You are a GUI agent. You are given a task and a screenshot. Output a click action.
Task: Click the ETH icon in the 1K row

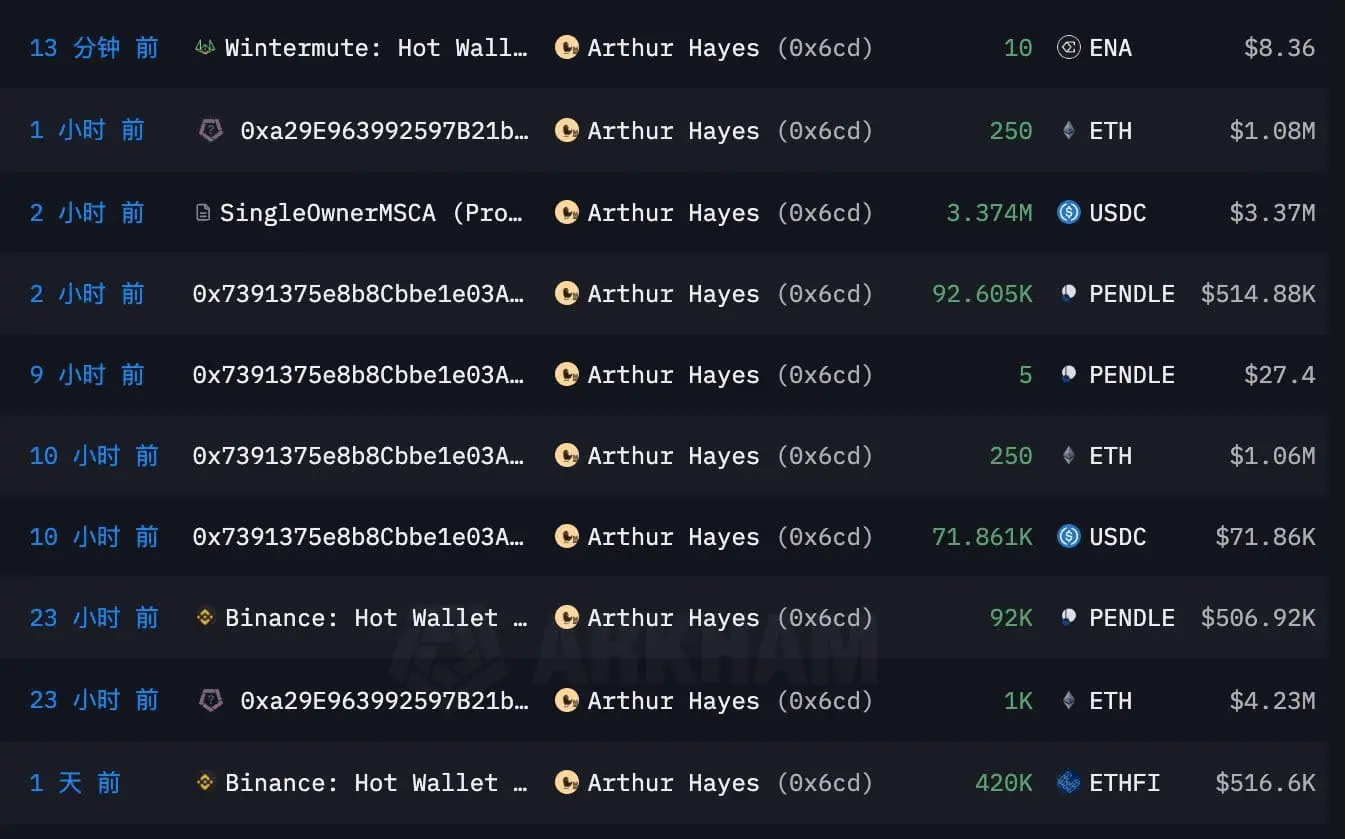pos(1068,701)
